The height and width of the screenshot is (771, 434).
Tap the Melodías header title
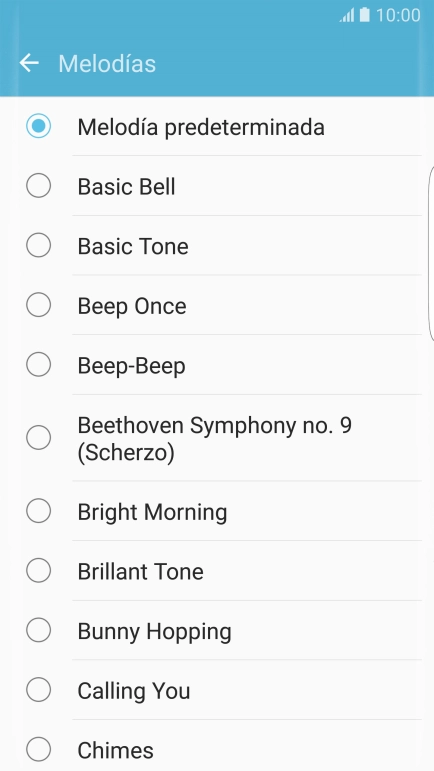(x=107, y=63)
